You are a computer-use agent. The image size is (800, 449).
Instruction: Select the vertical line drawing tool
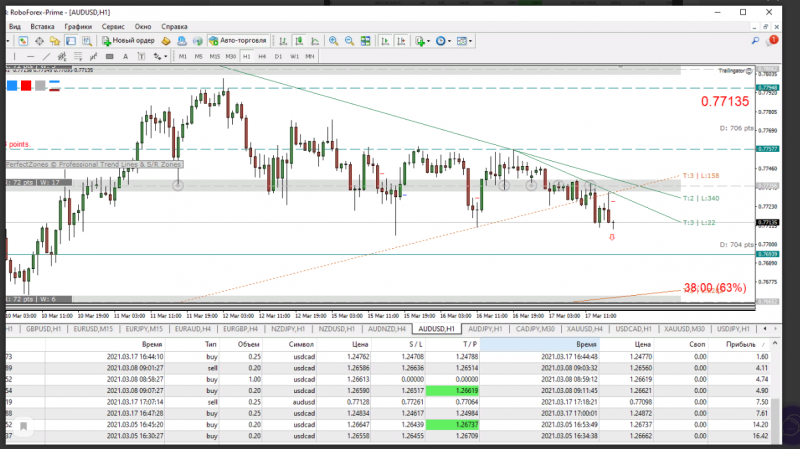(14, 57)
